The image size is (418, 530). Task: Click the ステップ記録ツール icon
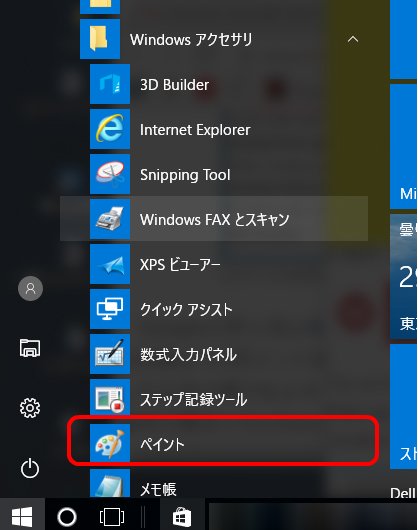pyautogui.click(x=110, y=399)
